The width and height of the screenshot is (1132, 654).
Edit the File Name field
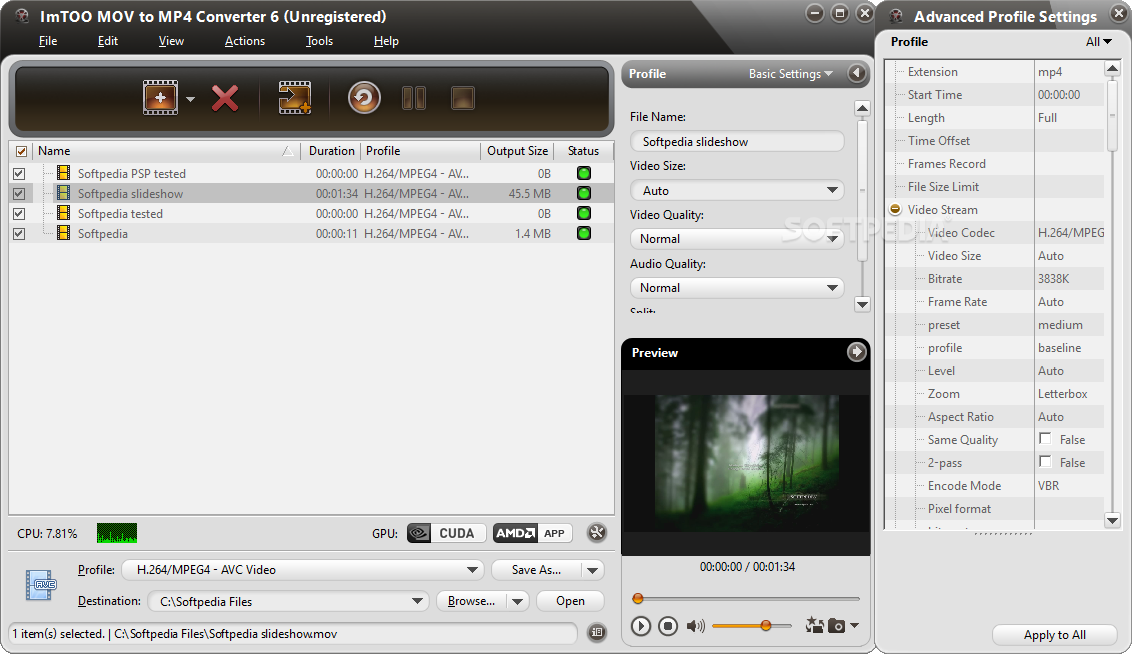737,141
